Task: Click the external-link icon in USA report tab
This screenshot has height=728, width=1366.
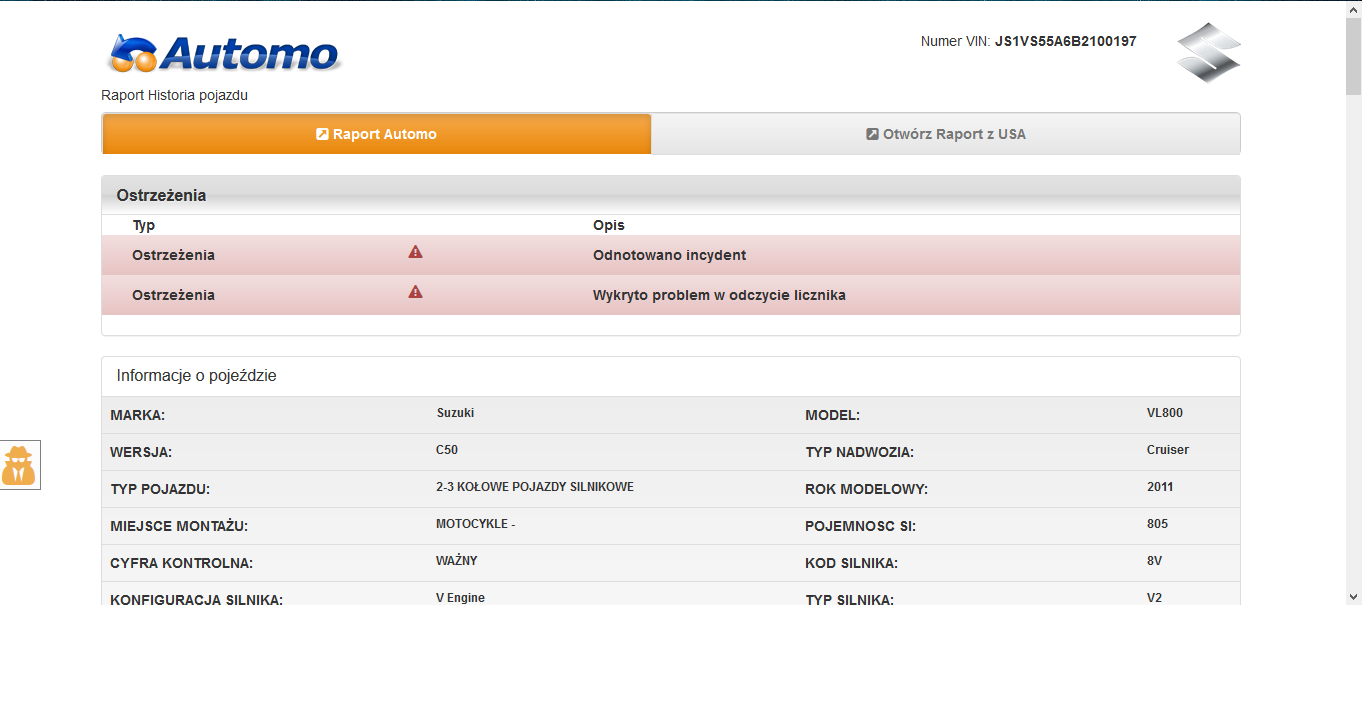Action: [x=872, y=134]
